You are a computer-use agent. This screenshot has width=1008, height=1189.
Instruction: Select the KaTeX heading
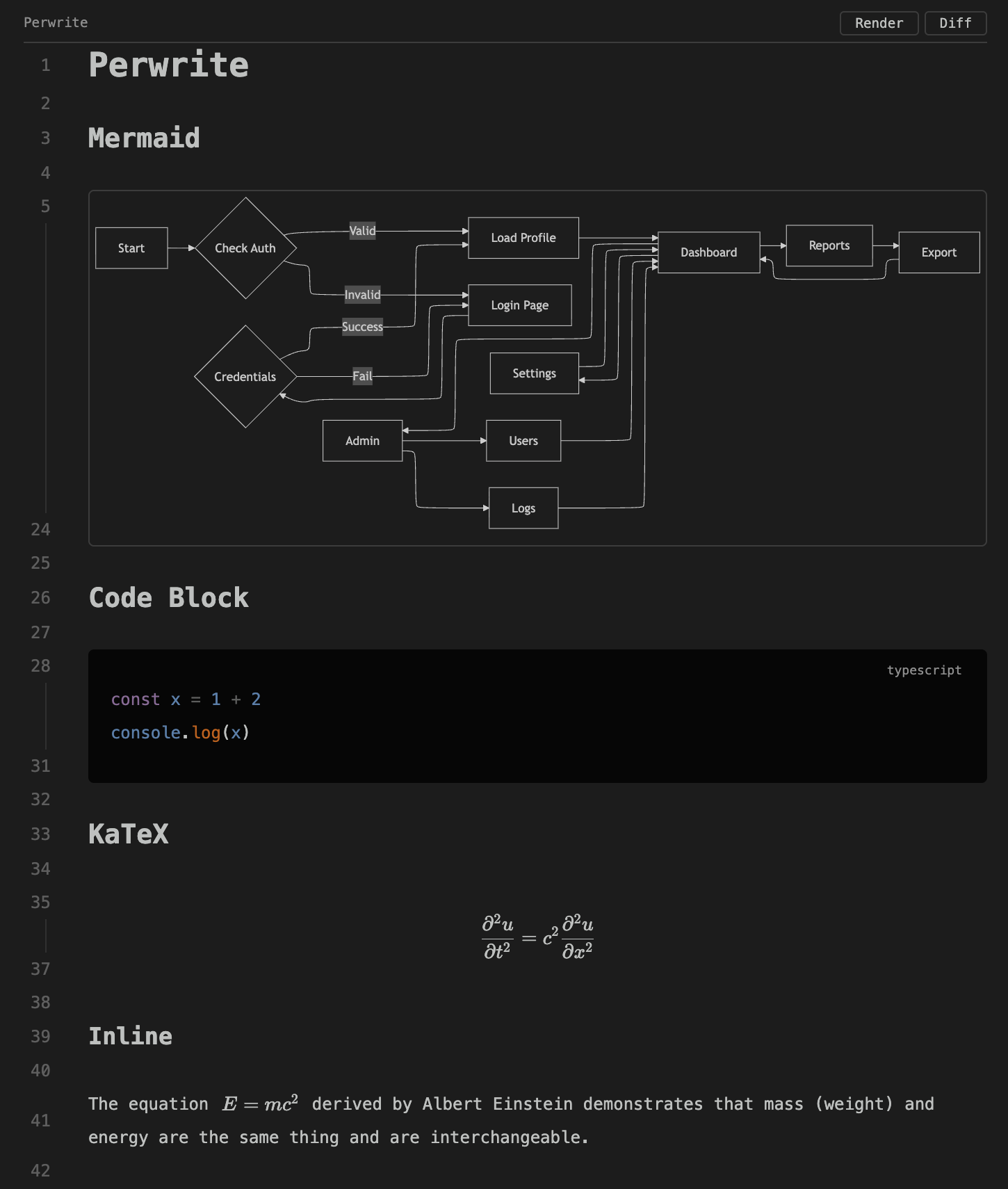point(129,834)
